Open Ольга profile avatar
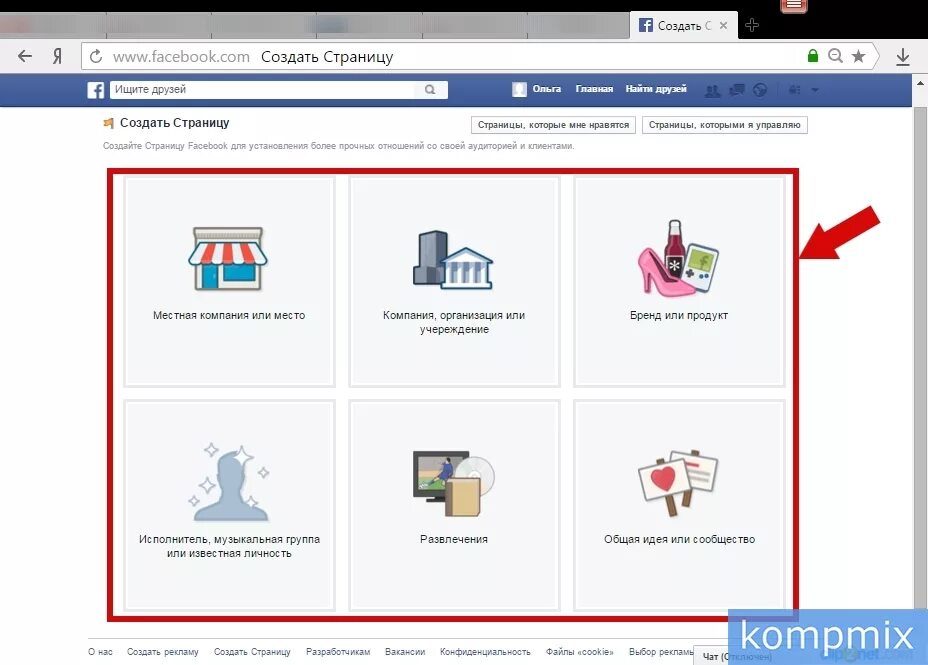 [519, 89]
